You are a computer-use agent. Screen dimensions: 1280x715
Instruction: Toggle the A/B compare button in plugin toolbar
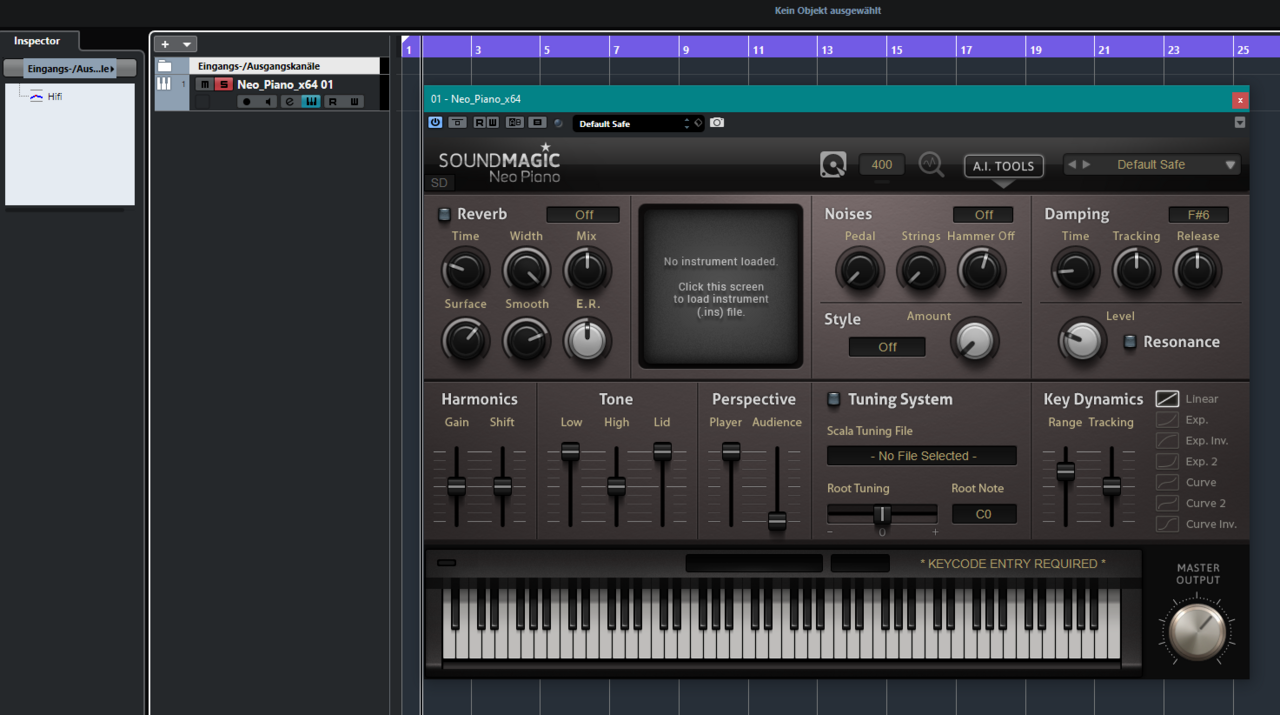pos(515,122)
